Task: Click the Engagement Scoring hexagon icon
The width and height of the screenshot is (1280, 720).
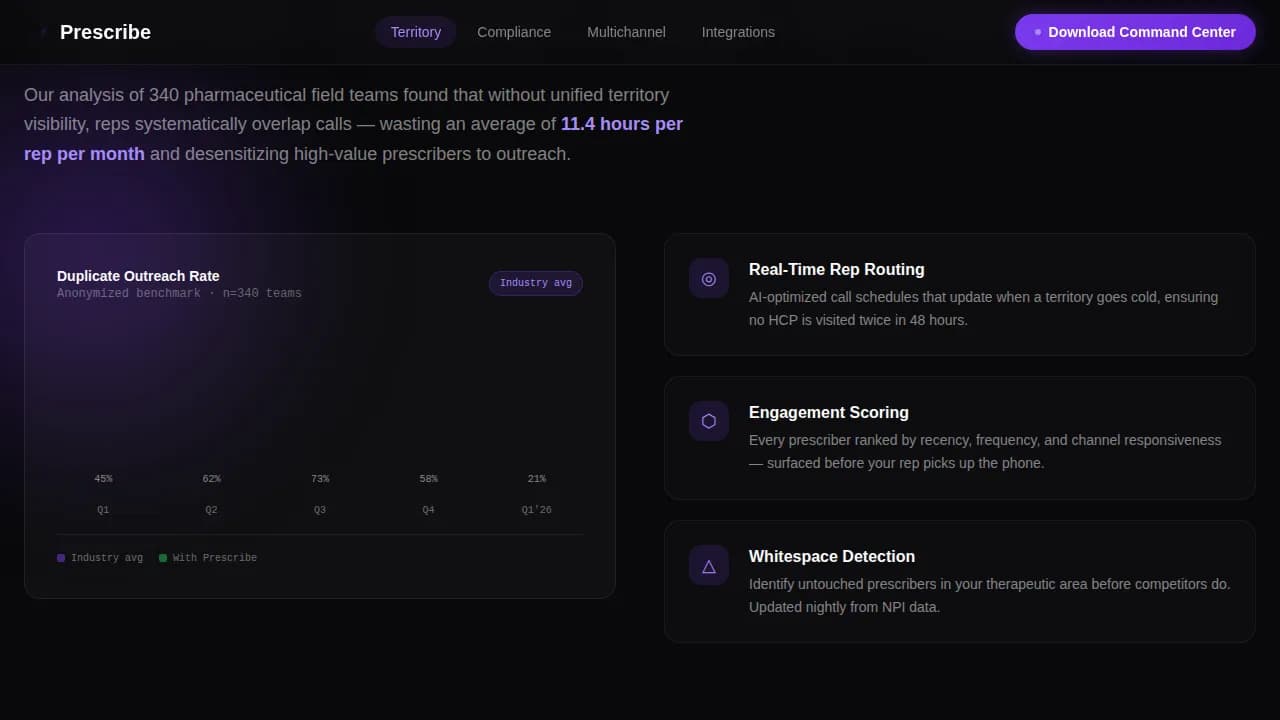Action: (x=709, y=422)
